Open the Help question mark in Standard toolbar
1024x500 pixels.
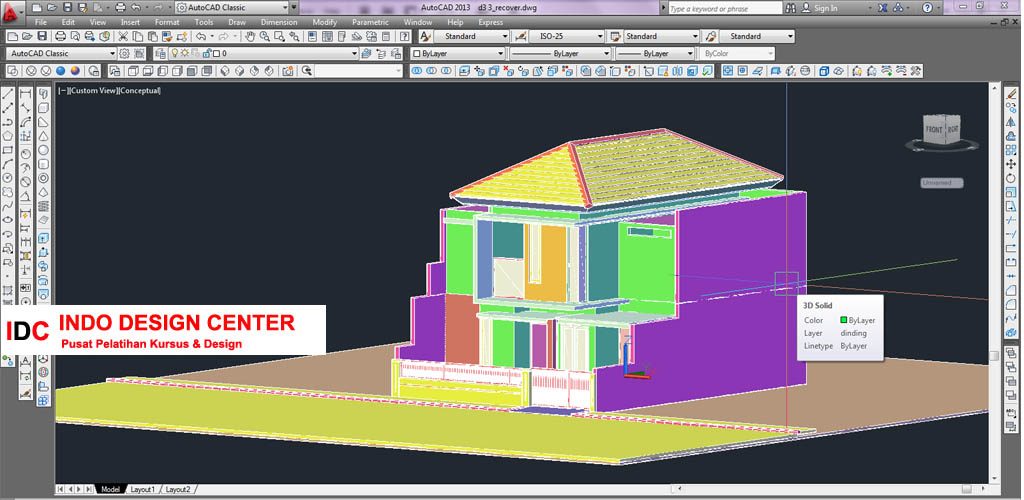coord(405,37)
